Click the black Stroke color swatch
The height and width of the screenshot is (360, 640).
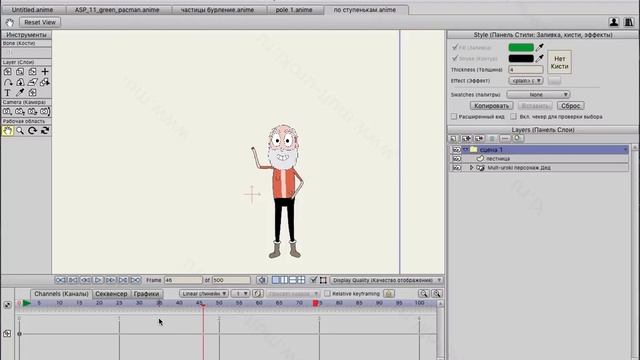point(521,58)
